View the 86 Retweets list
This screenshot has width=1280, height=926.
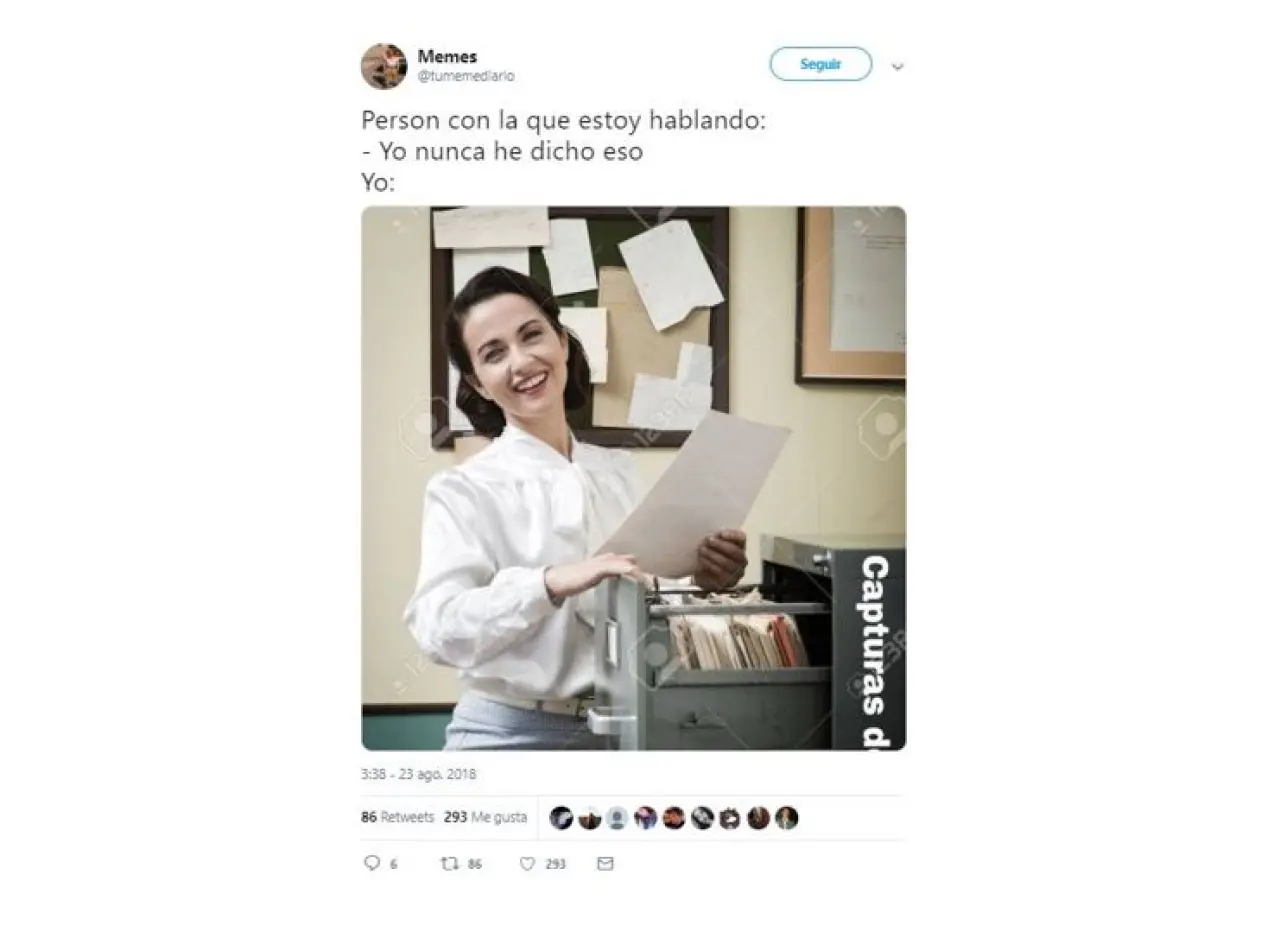pos(398,817)
